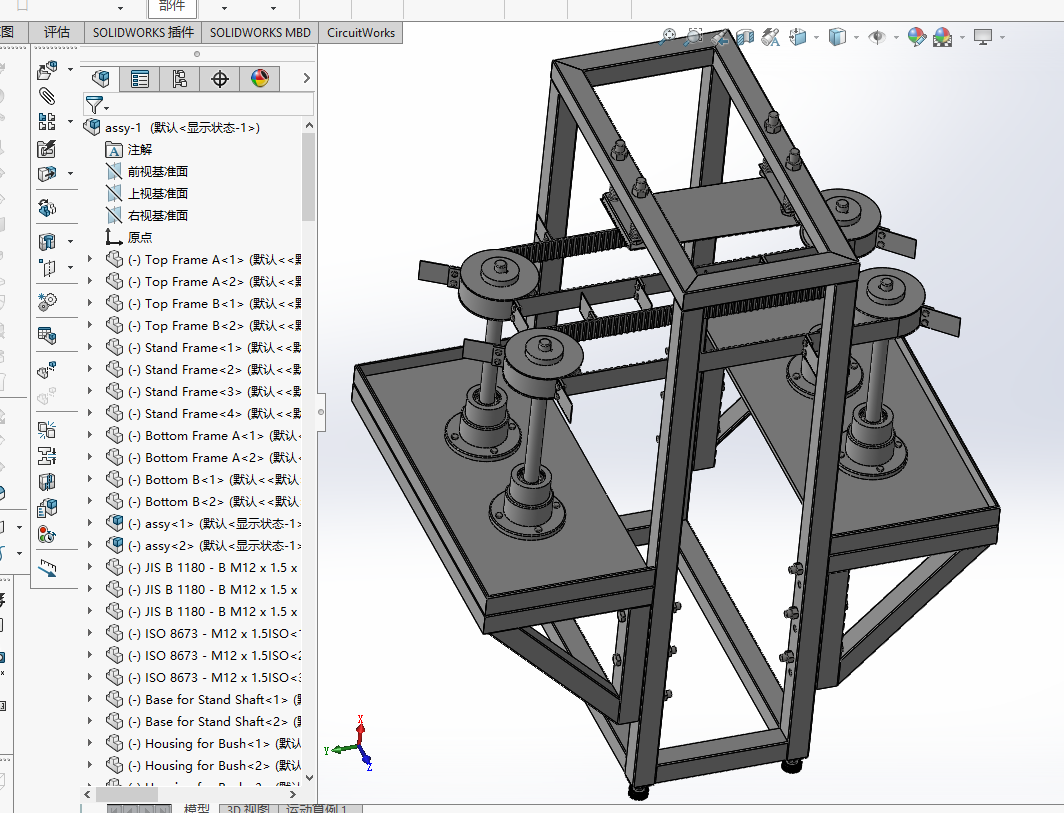This screenshot has height=813, width=1064.
Task: Open the 评估 ribbon tab
Action: coord(57,33)
